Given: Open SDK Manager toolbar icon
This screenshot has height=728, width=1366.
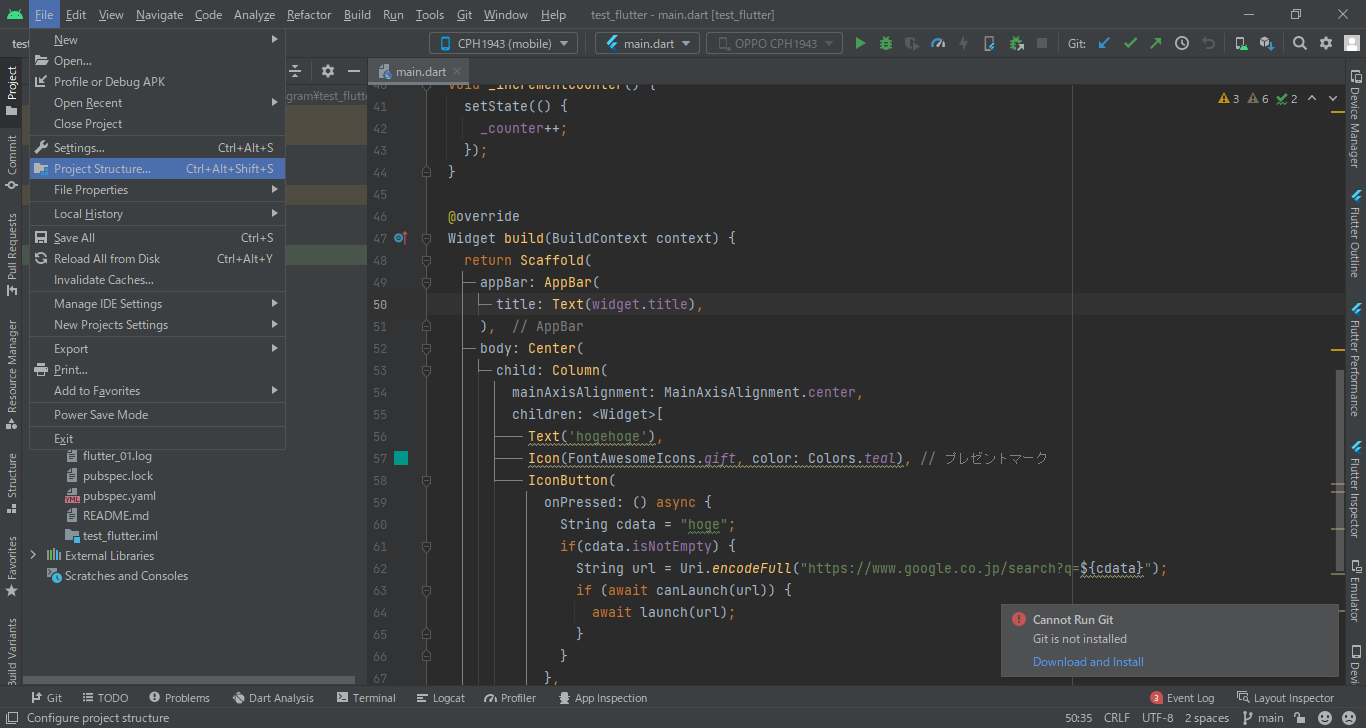Looking at the screenshot, I should pos(1267,43).
